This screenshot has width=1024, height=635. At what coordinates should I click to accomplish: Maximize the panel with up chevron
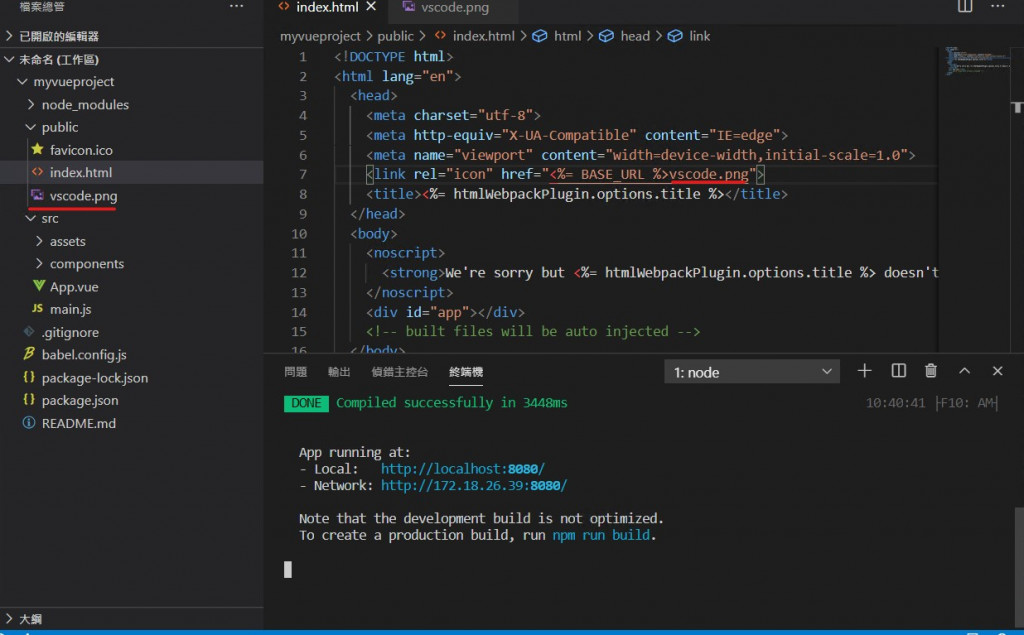coord(964,371)
